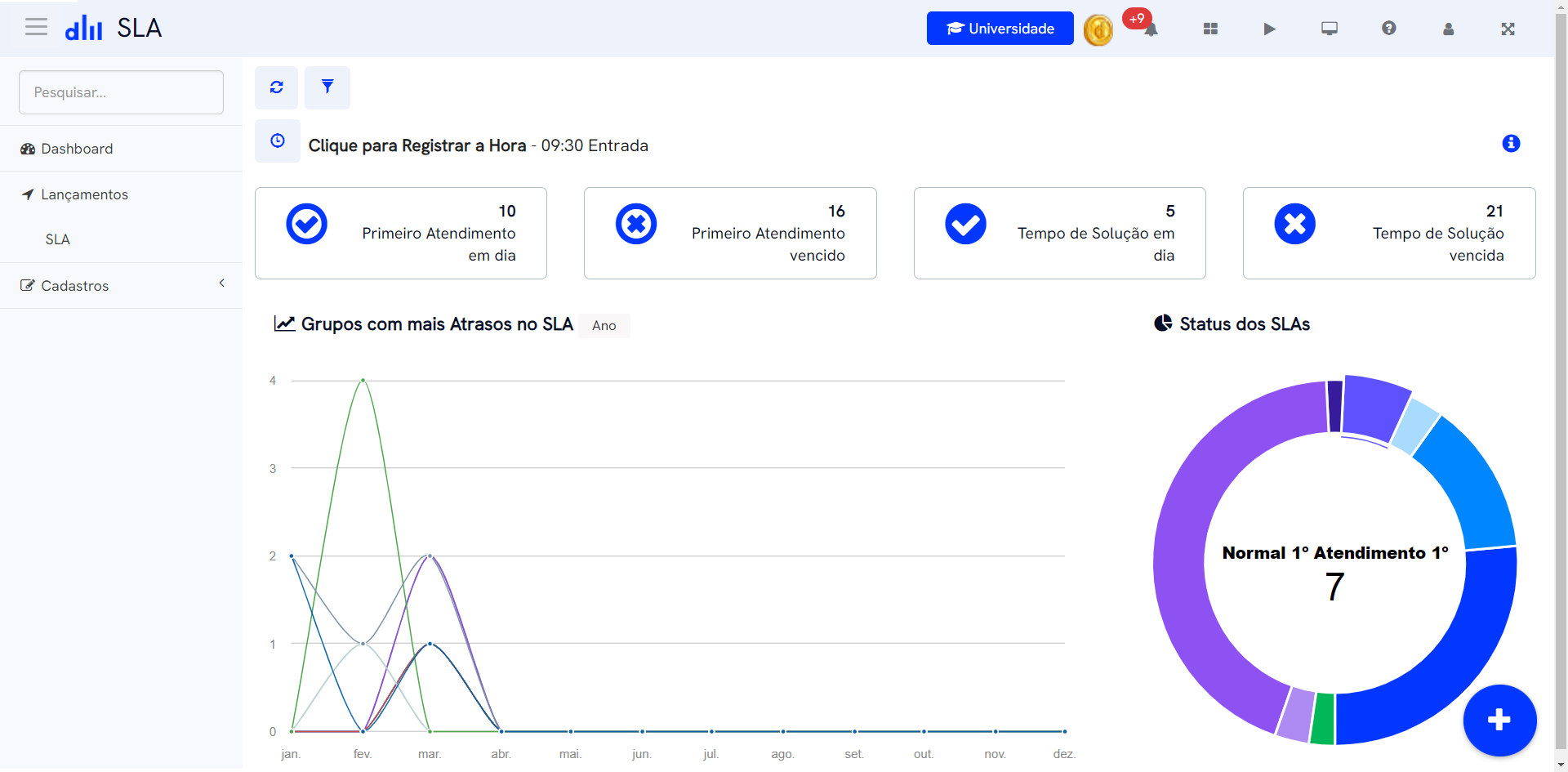1568x772 pixels.
Task: Open the apps grid icon
Action: click(x=1210, y=29)
